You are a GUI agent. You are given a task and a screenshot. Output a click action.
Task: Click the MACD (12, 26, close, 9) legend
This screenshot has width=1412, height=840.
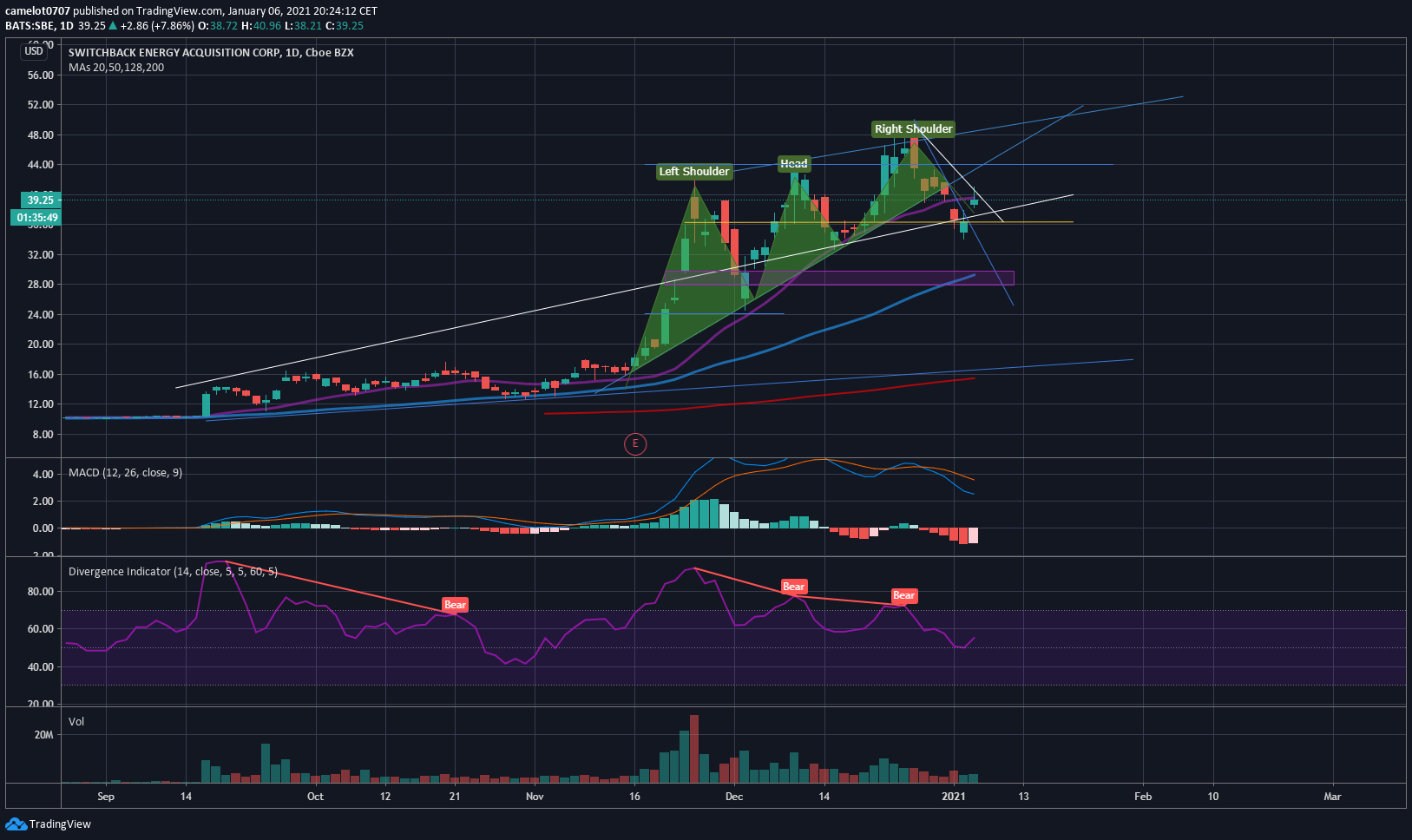tap(125, 472)
